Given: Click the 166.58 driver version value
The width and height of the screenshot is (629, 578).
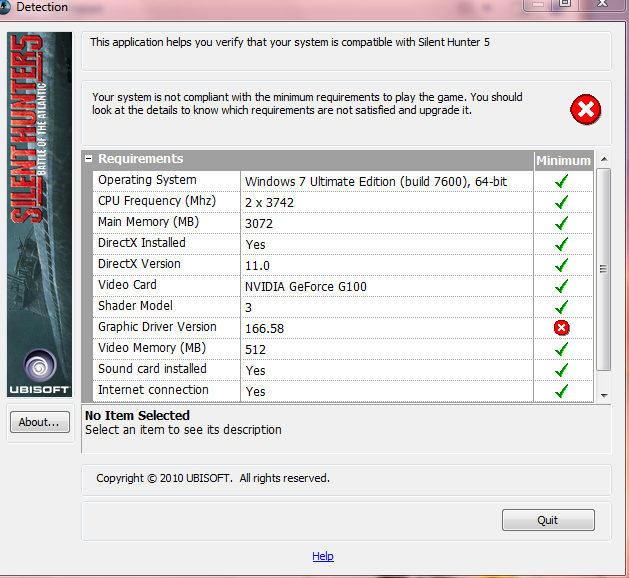Looking at the screenshot, I should [x=264, y=329].
